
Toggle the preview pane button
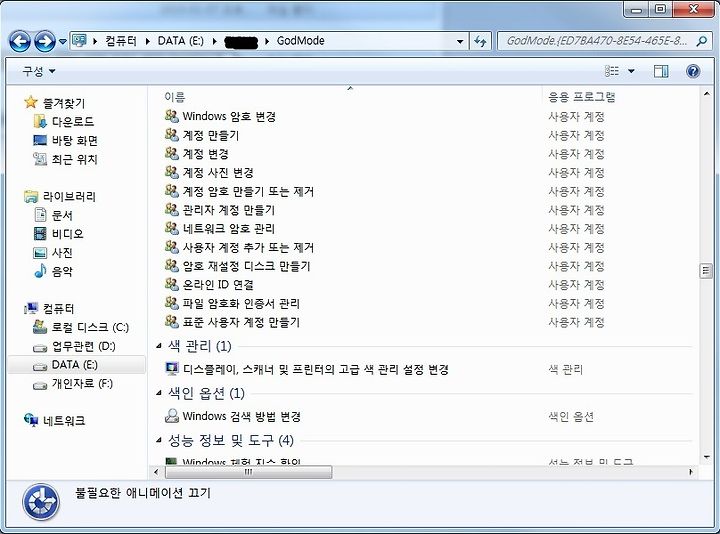pyautogui.click(x=661, y=71)
